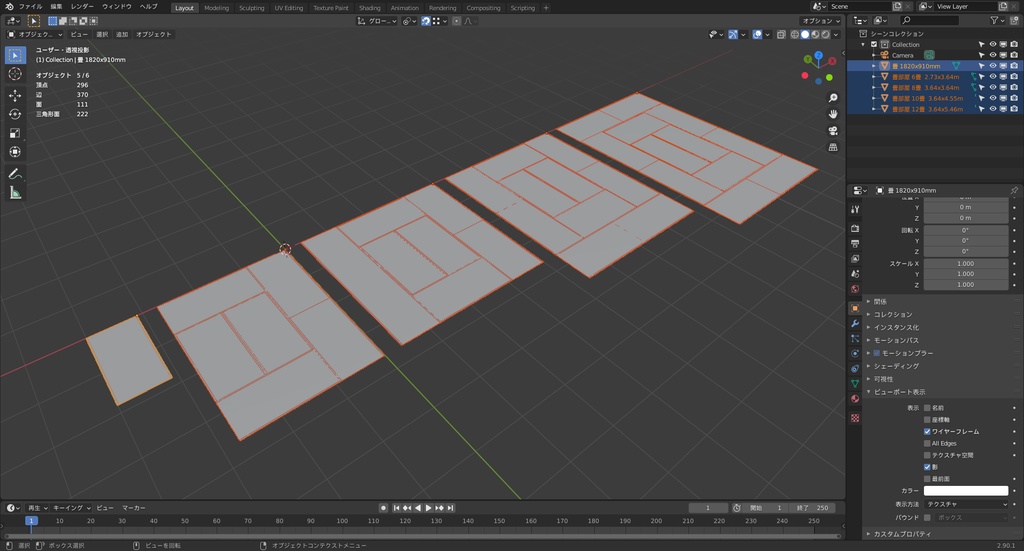Switch to the Sculpting workspace tab
This screenshot has width=1024, height=551.
(252, 7)
